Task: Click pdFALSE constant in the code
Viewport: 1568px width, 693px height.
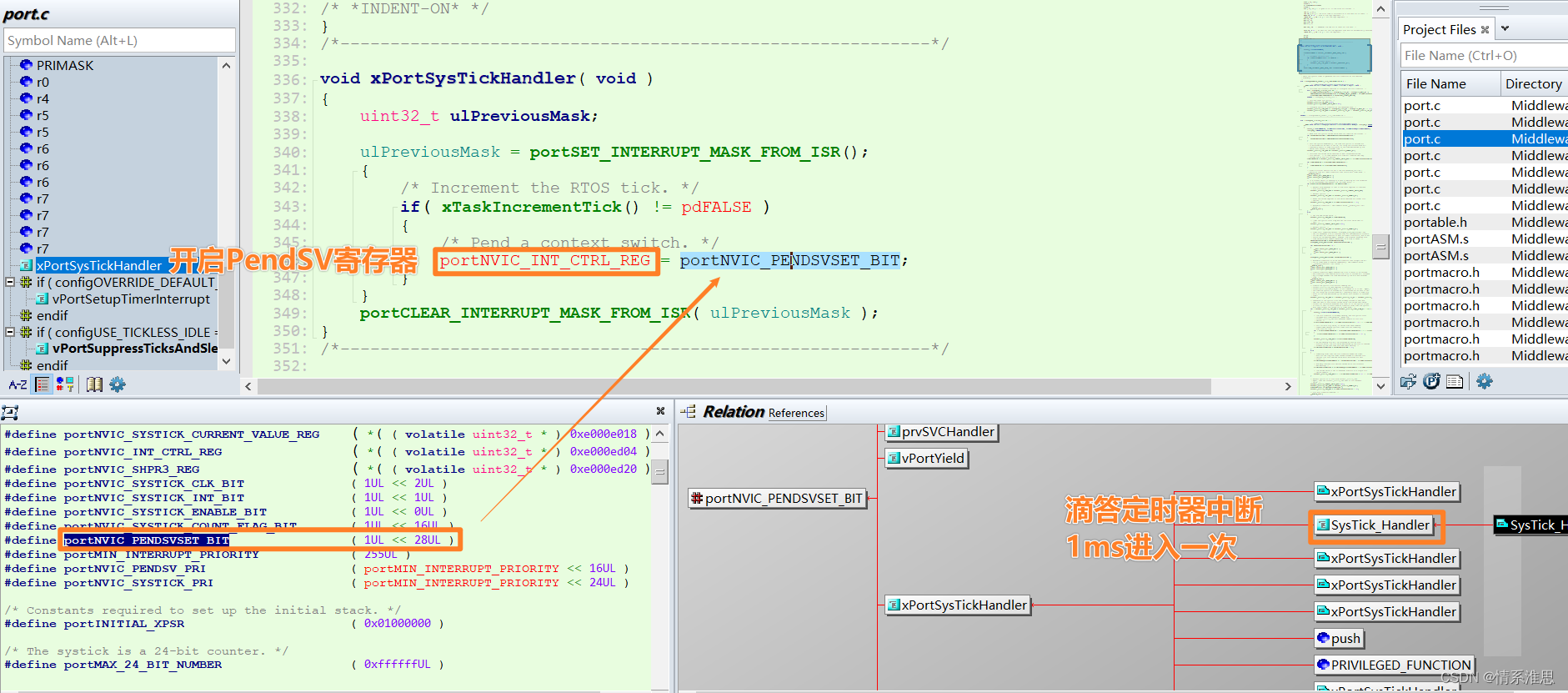Action: pos(716,207)
